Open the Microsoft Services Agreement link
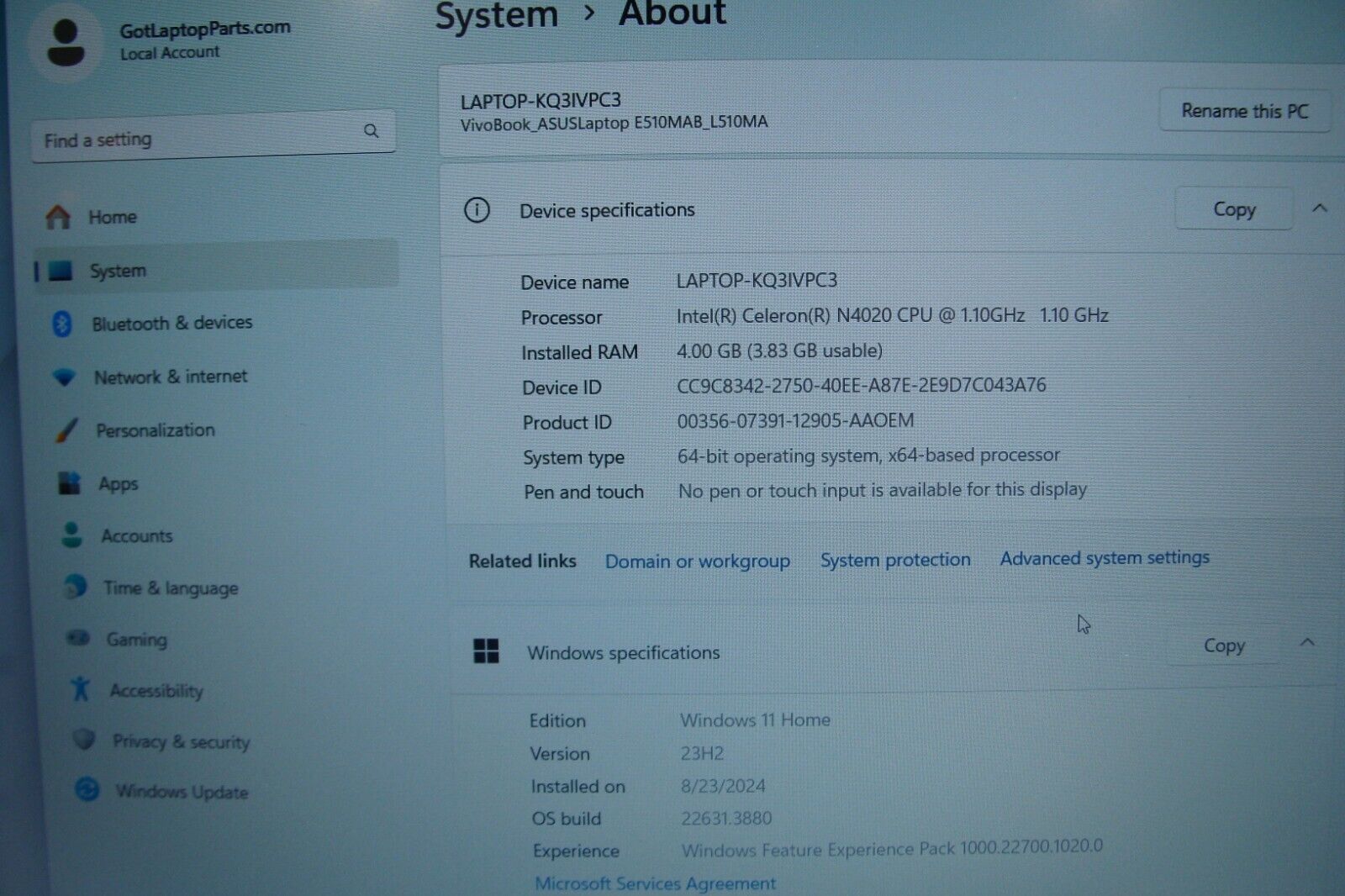1345x896 pixels. click(x=655, y=883)
